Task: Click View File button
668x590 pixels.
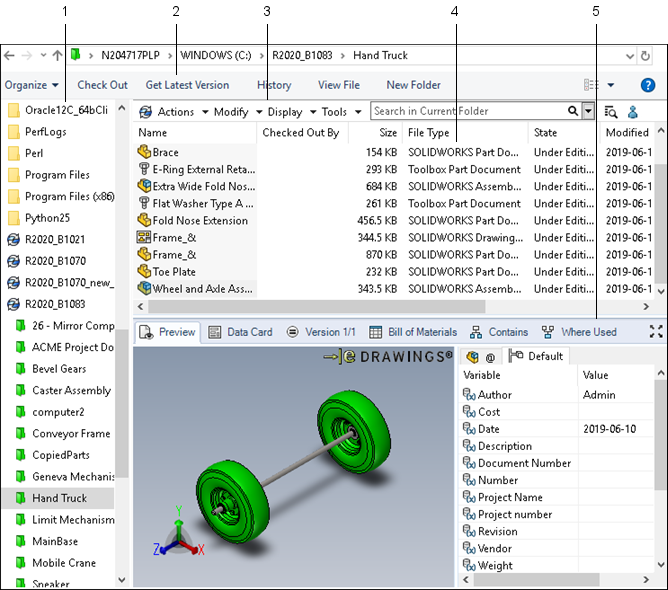Action: click(x=339, y=85)
